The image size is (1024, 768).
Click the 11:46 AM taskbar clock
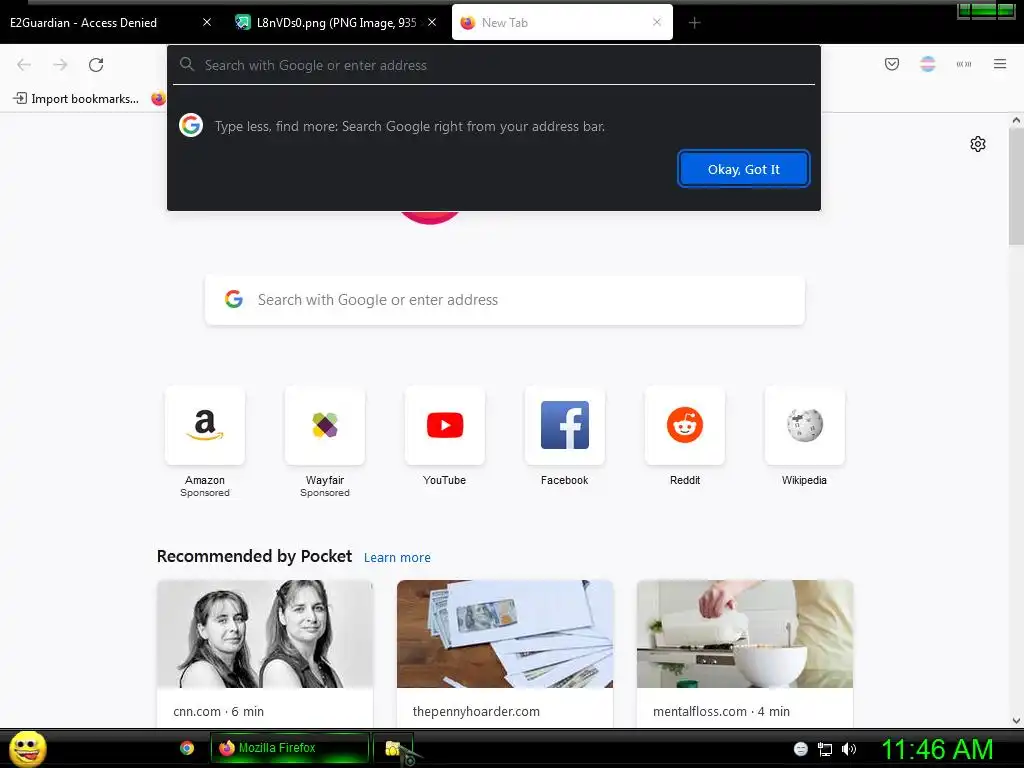point(936,749)
